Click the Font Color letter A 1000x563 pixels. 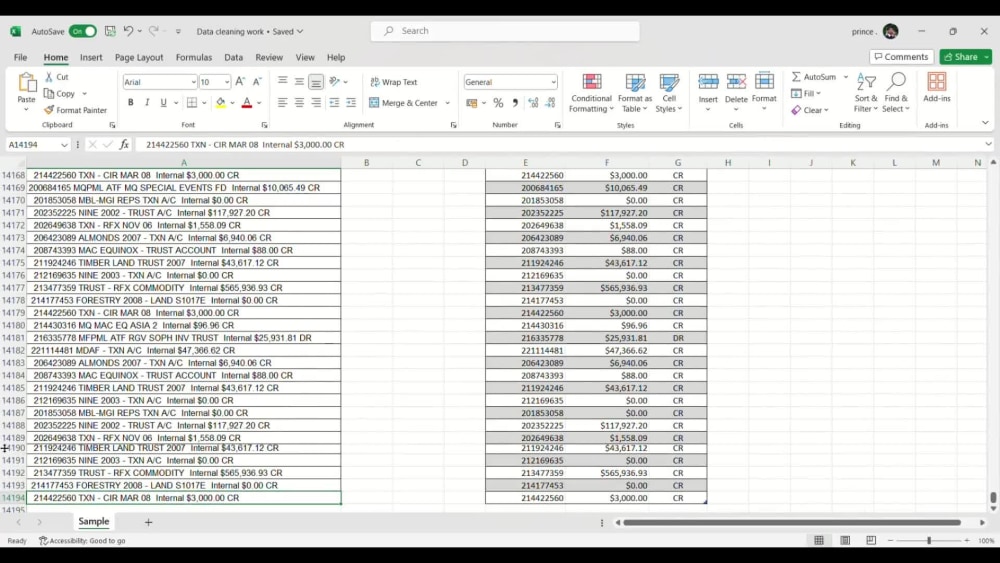pos(247,103)
